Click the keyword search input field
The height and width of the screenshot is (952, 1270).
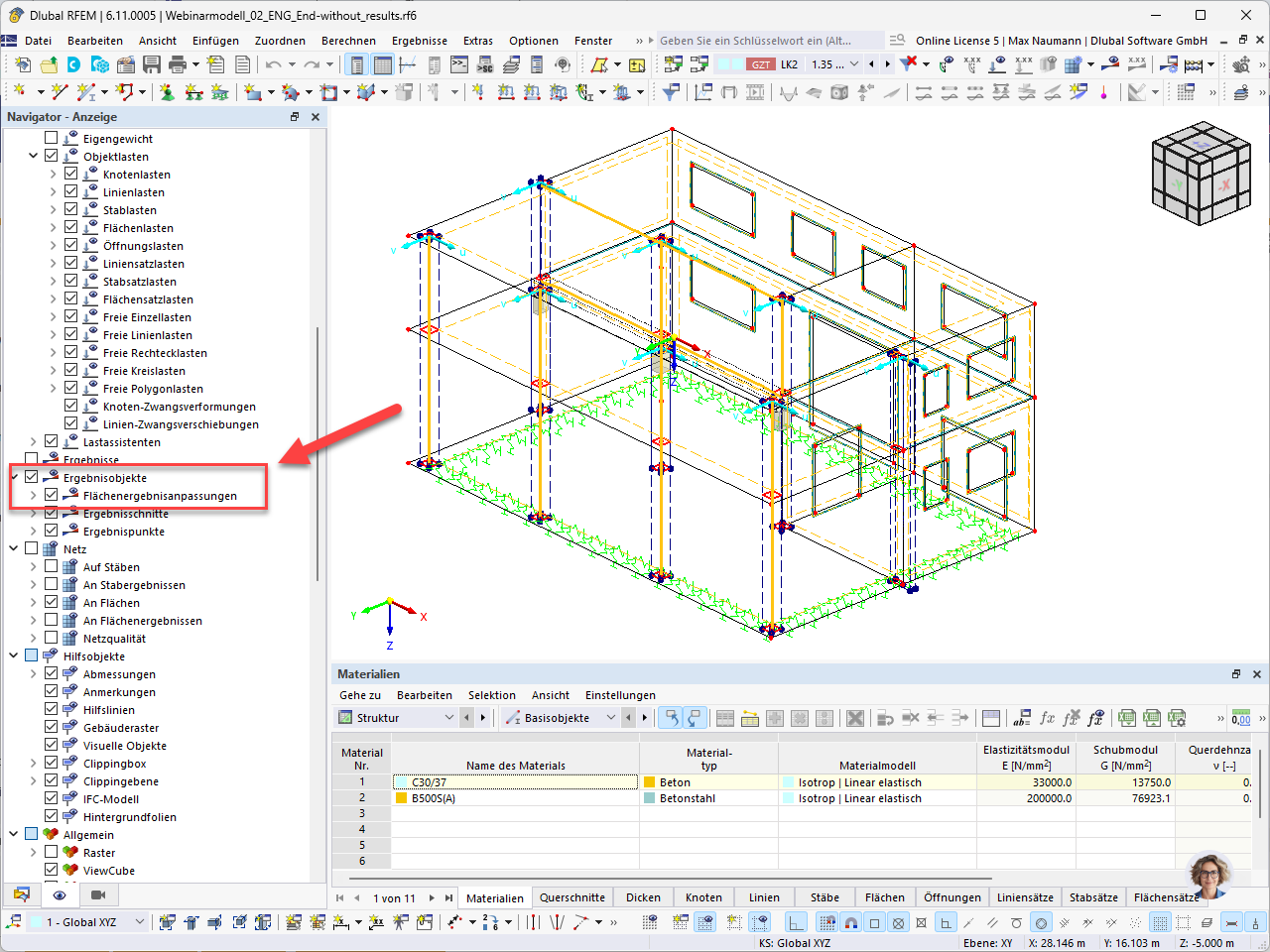769,41
